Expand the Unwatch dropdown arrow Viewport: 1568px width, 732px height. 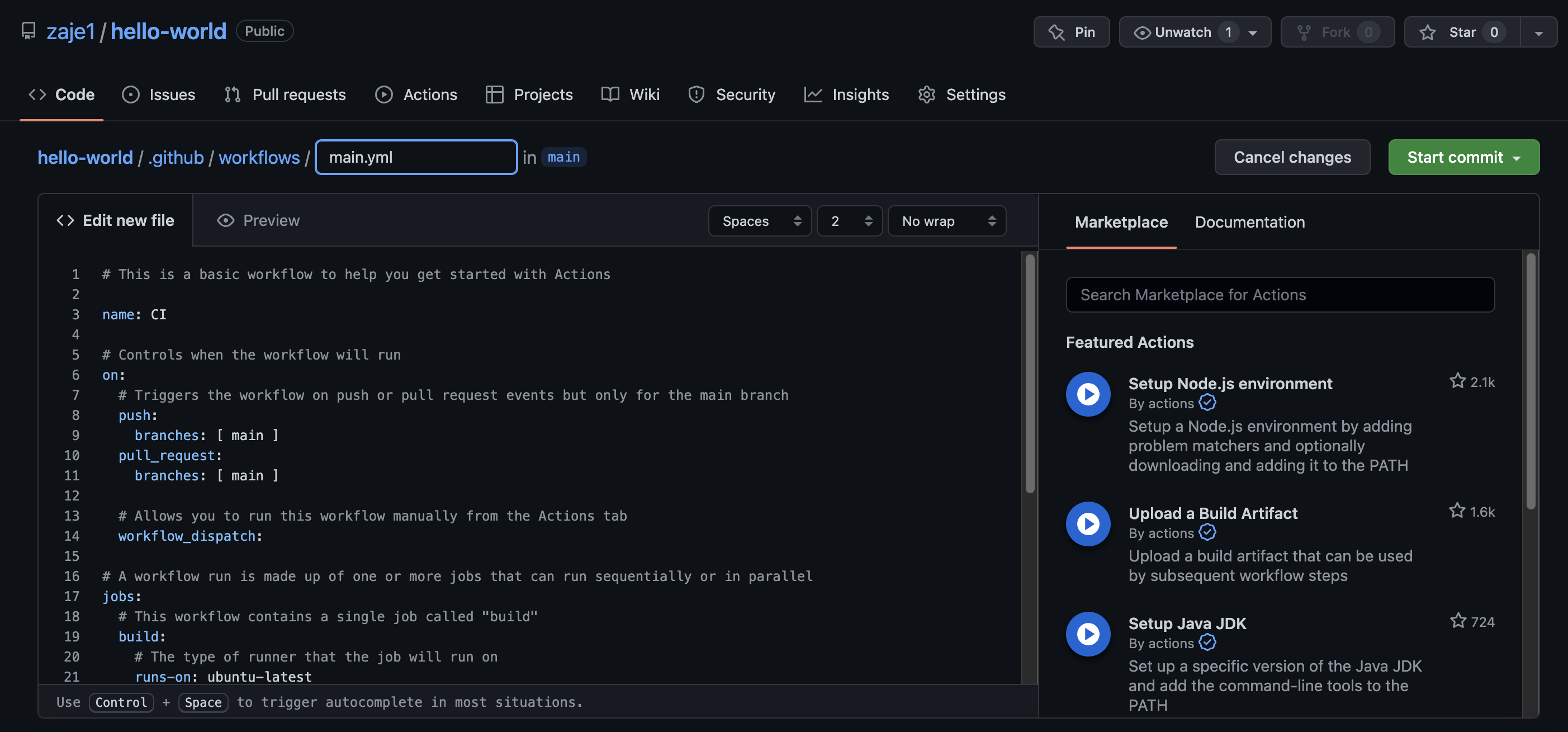click(1253, 33)
